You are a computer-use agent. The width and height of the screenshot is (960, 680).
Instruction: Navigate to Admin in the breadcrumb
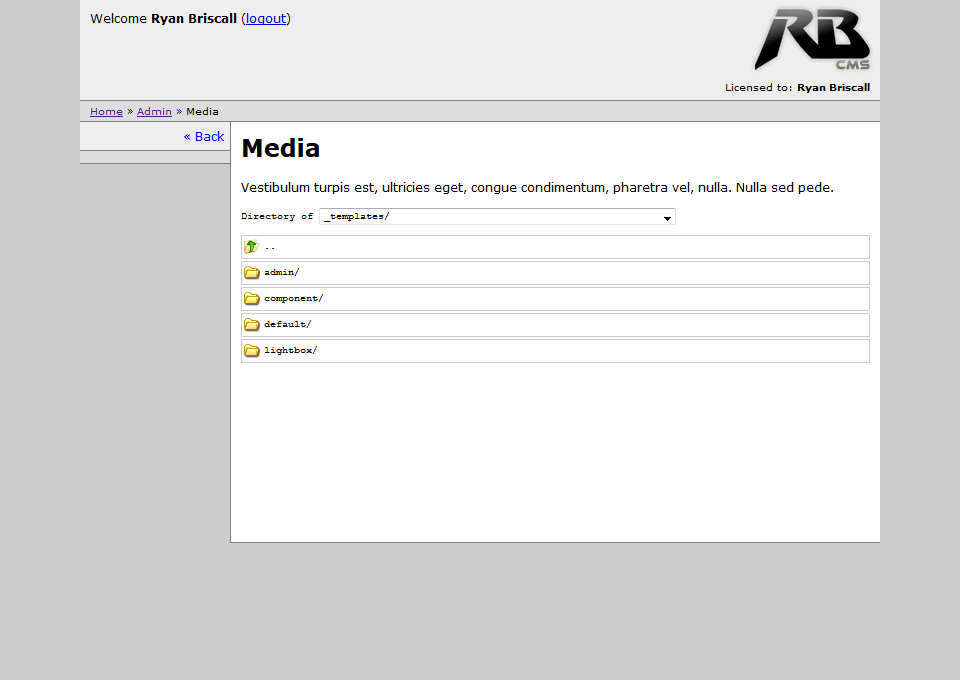tap(154, 112)
